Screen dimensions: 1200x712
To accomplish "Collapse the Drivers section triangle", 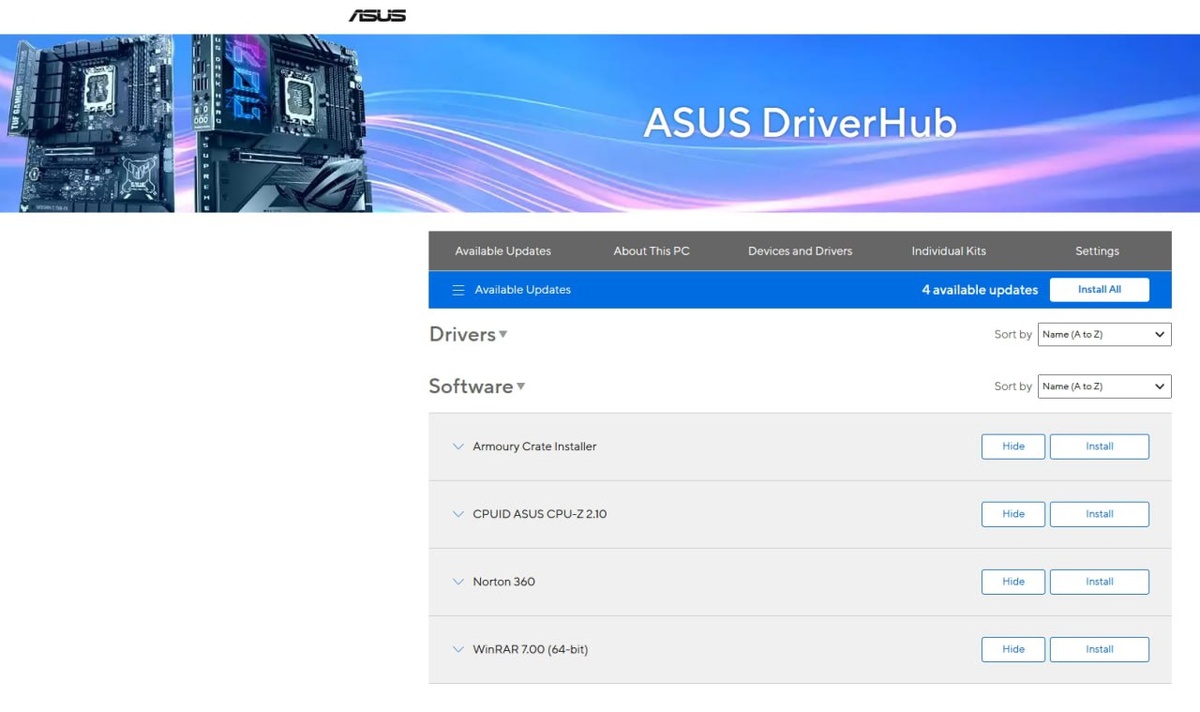I will coord(503,335).
